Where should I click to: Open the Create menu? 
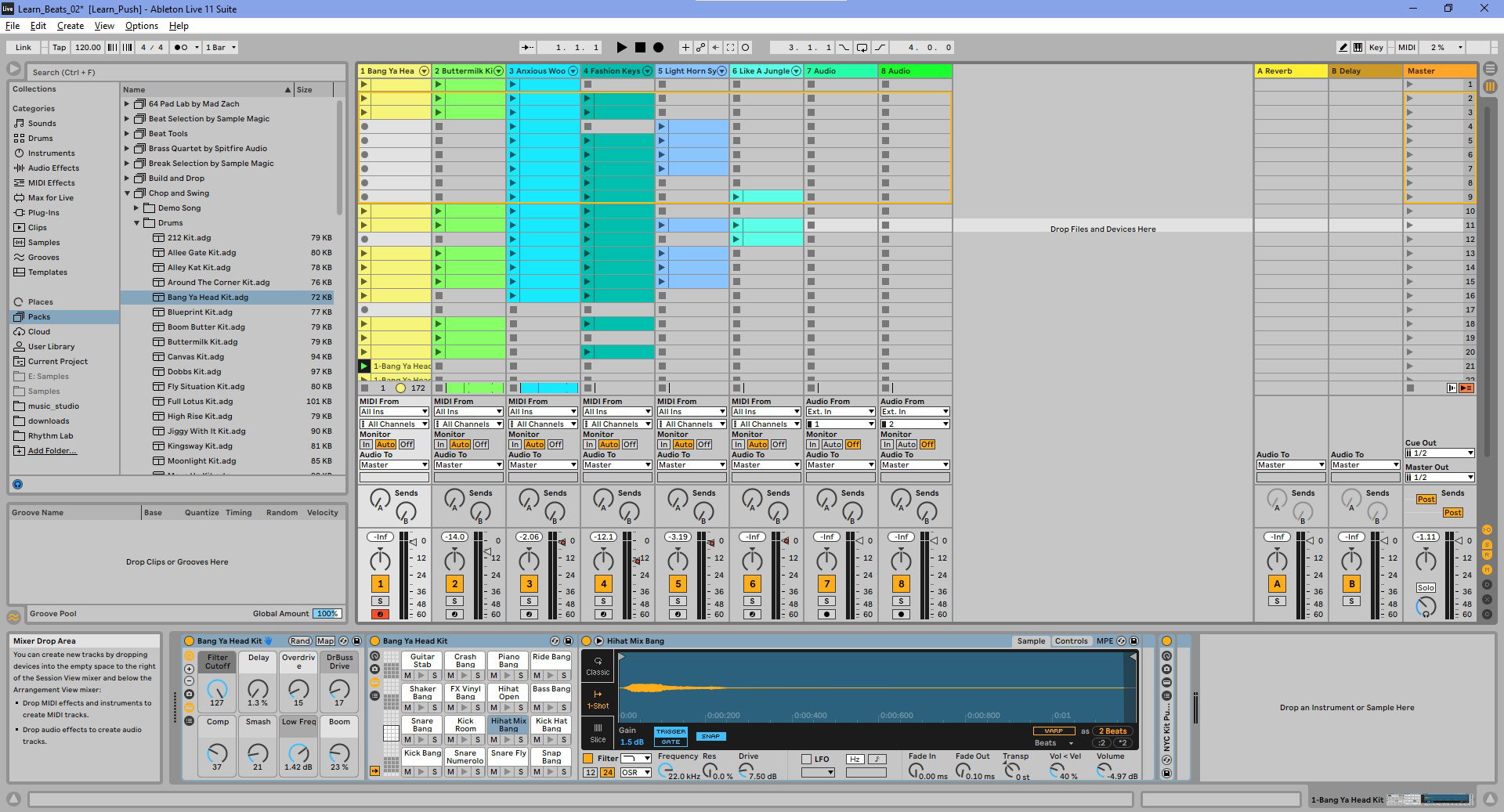(70, 26)
